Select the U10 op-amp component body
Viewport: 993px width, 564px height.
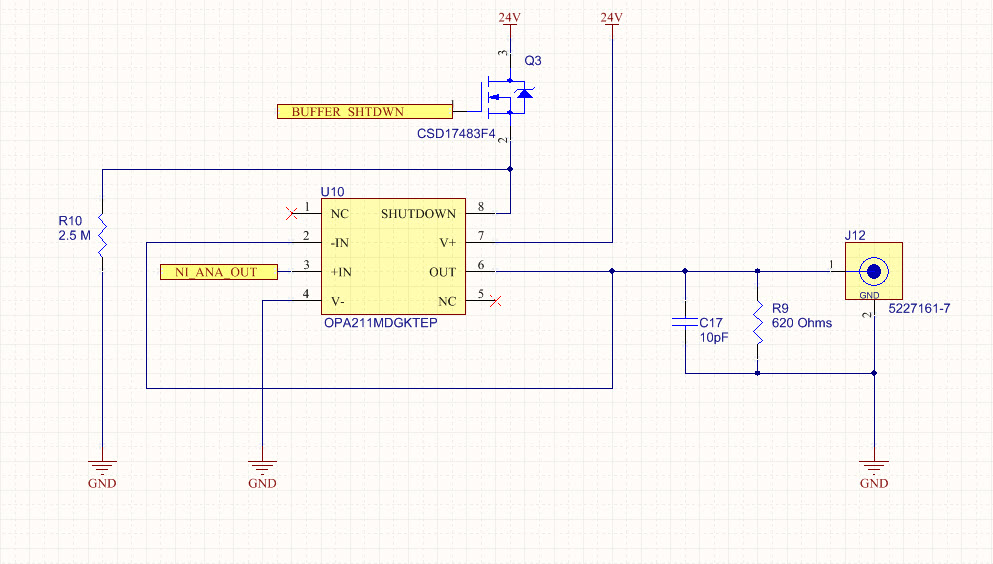393,256
